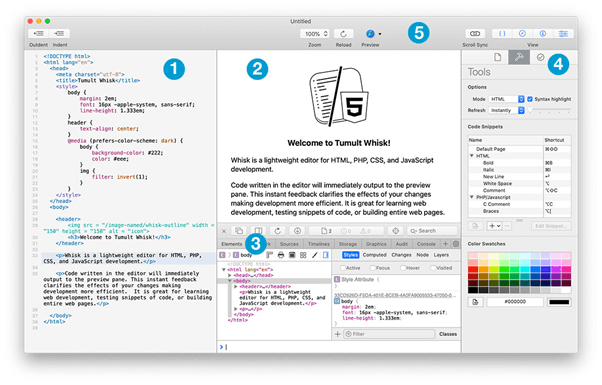602x385 pixels.
Task: Switch to the document sidebar tab icon
Action: tap(498, 57)
